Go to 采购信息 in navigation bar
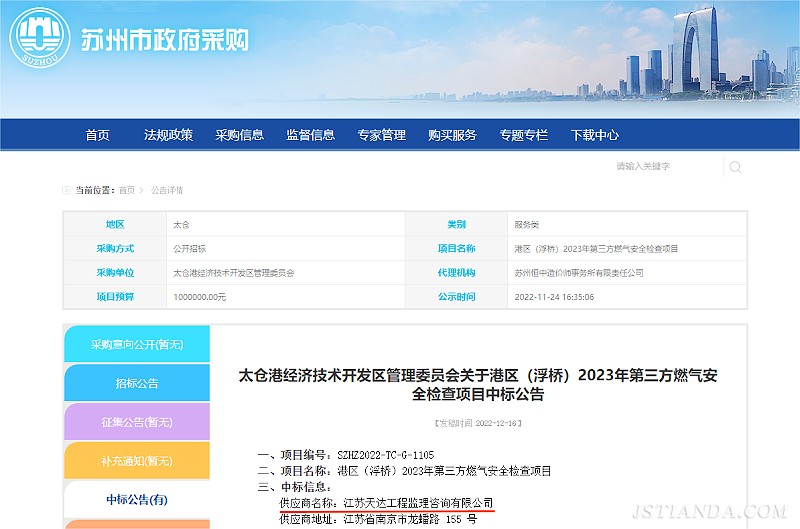This screenshot has height=529, width=800. click(239, 135)
